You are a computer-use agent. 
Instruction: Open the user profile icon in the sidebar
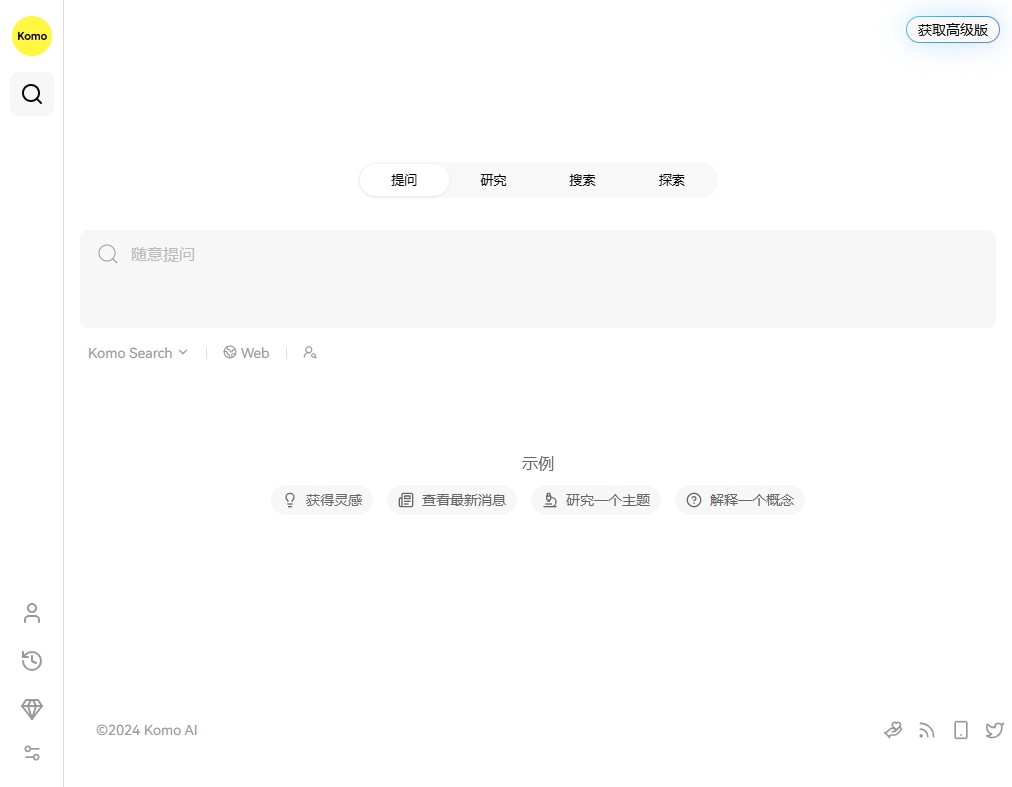(x=32, y=613)
